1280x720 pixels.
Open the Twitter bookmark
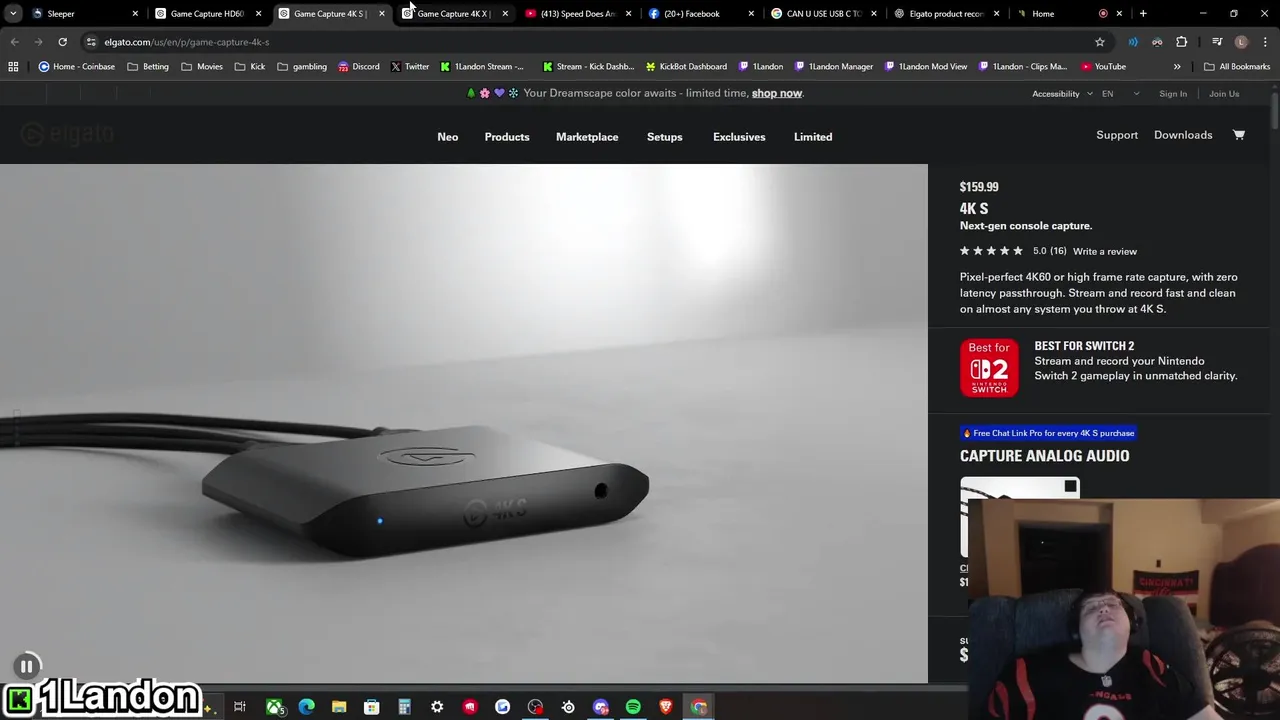[x=409, y=67]
